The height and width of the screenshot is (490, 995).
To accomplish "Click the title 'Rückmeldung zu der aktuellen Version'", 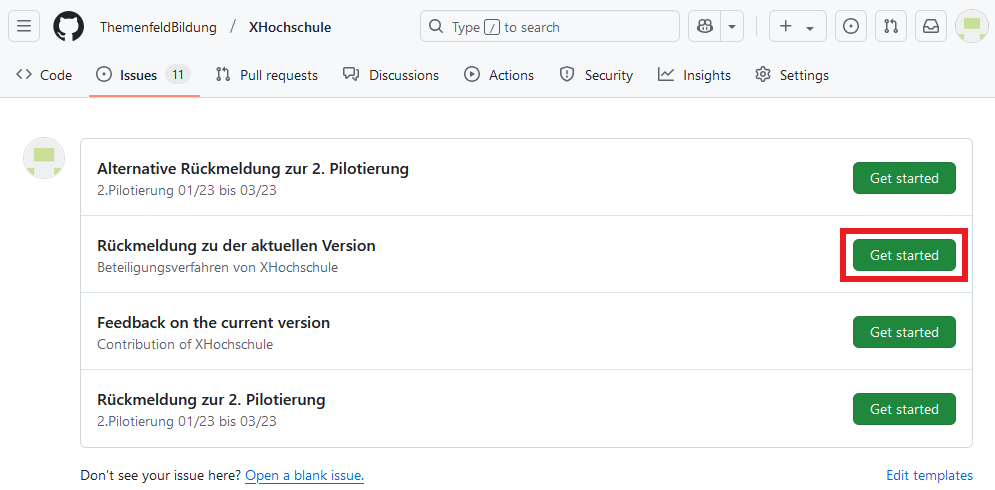I will click(x=236, y=246).
